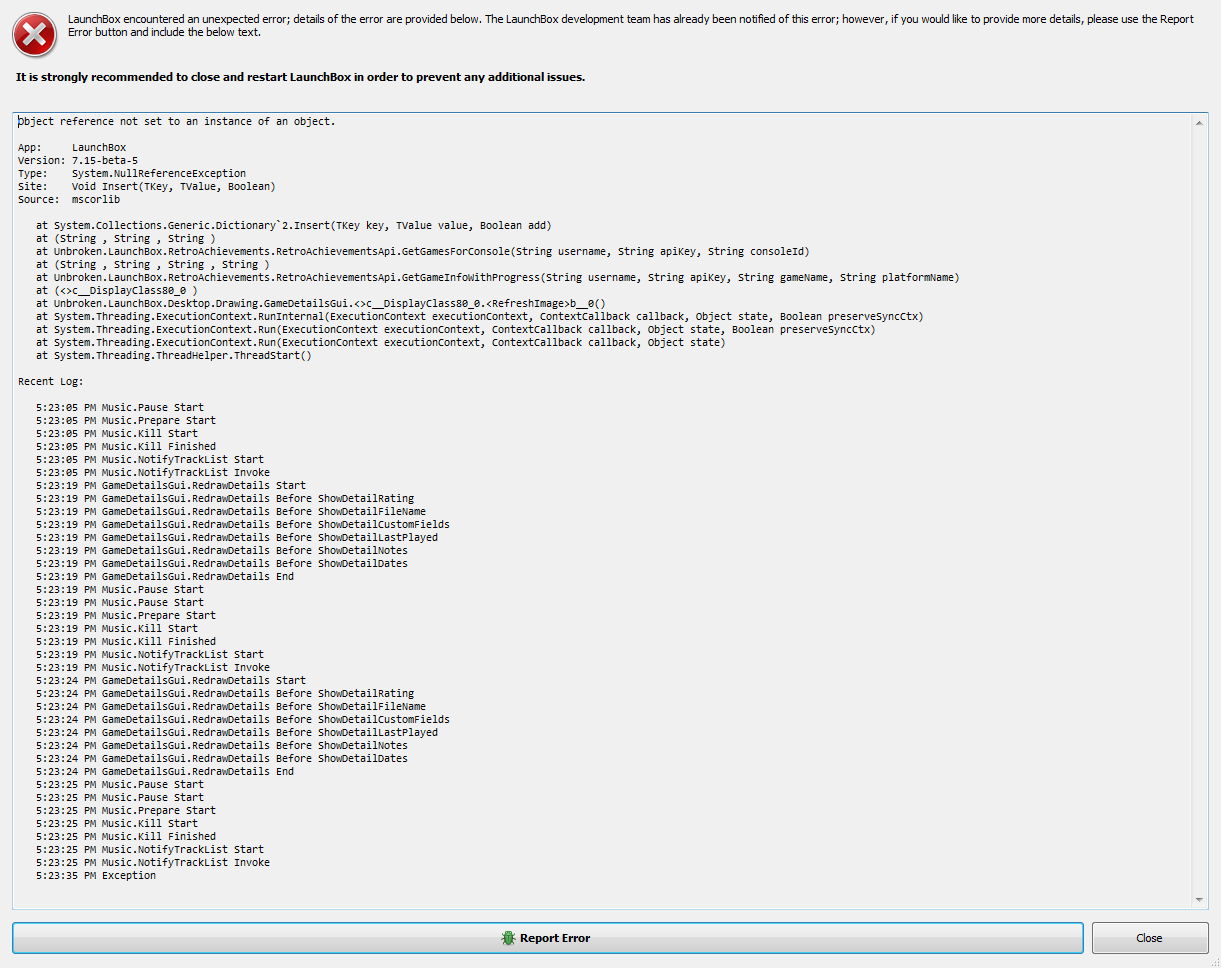The height and width of the screenshot is (968, 1221).
Task: Click the 5:23:05 Music.Prepare Start entry
Action: tap(126, 420)
